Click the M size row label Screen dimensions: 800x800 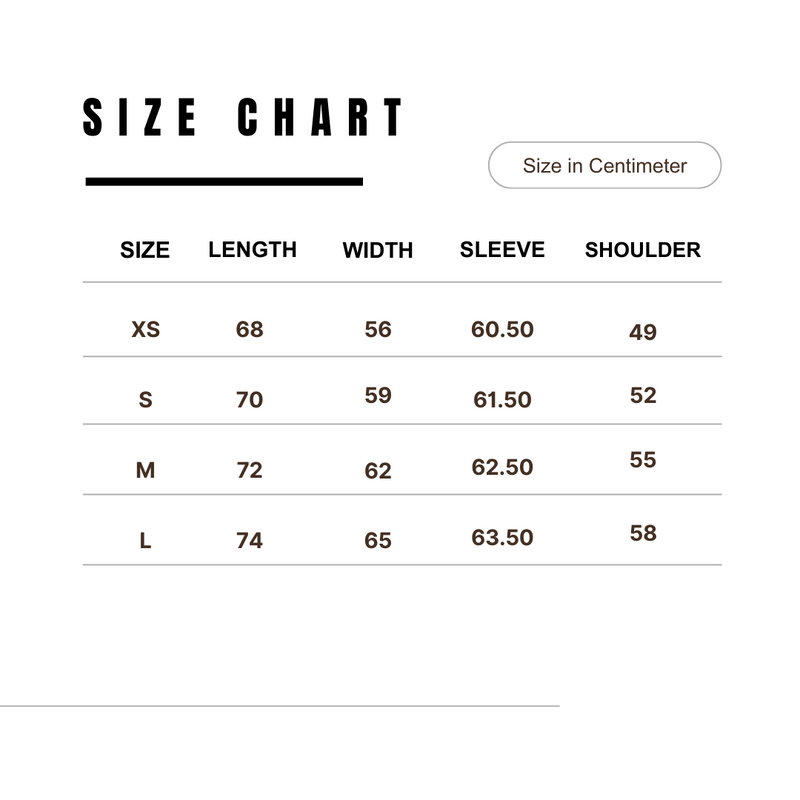point(145,469)
